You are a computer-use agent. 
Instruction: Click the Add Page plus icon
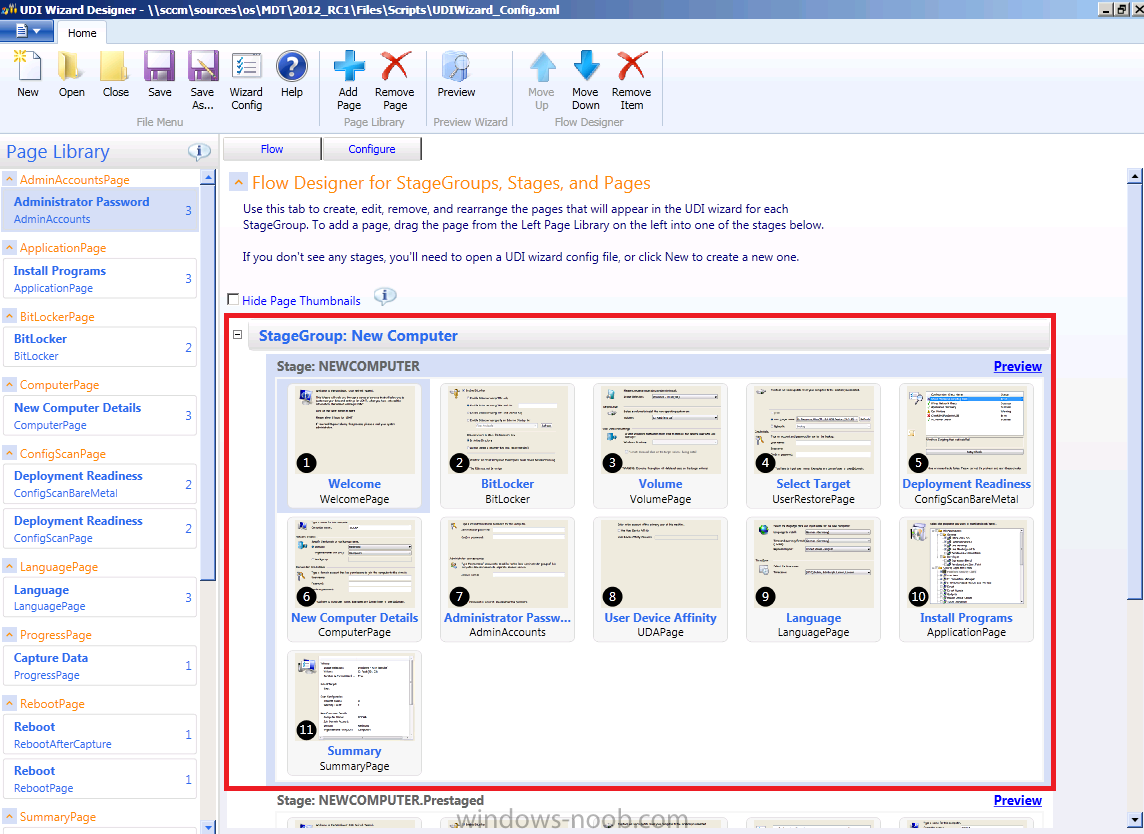[349, 66]
